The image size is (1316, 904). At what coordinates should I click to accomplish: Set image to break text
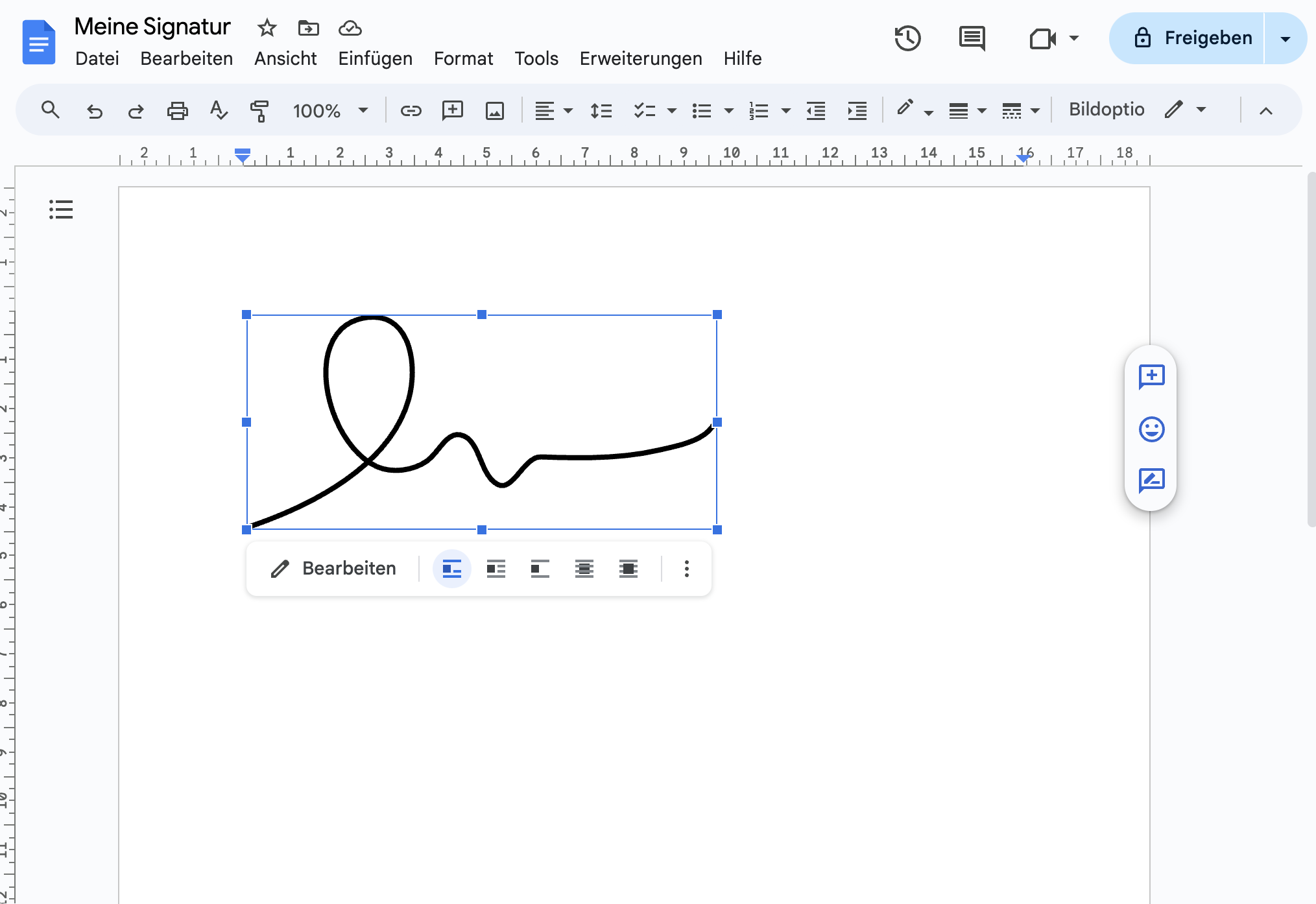pyautogui.click(x=540, y=569)
